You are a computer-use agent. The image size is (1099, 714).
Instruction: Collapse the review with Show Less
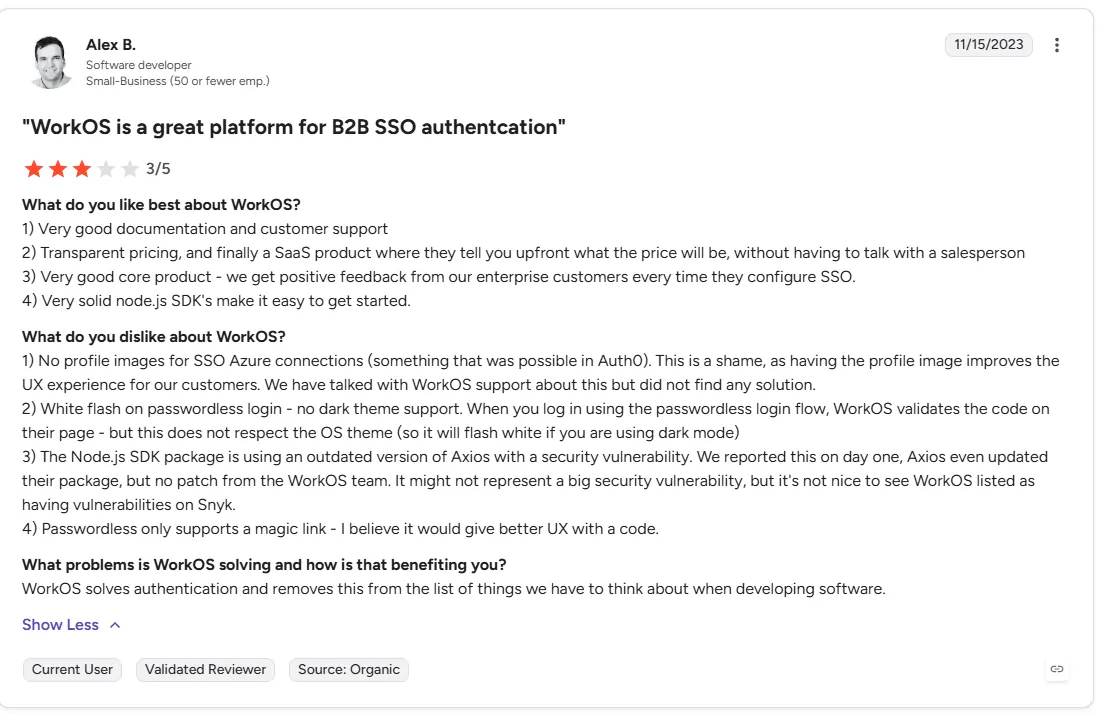coord(71,624)
